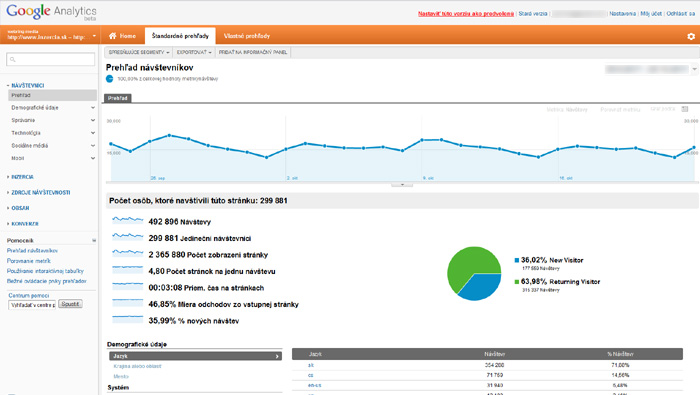This screenshot has height=395, width=700.
Task: Select the Jazyk demographic row
Action: (x=196, y=356)
